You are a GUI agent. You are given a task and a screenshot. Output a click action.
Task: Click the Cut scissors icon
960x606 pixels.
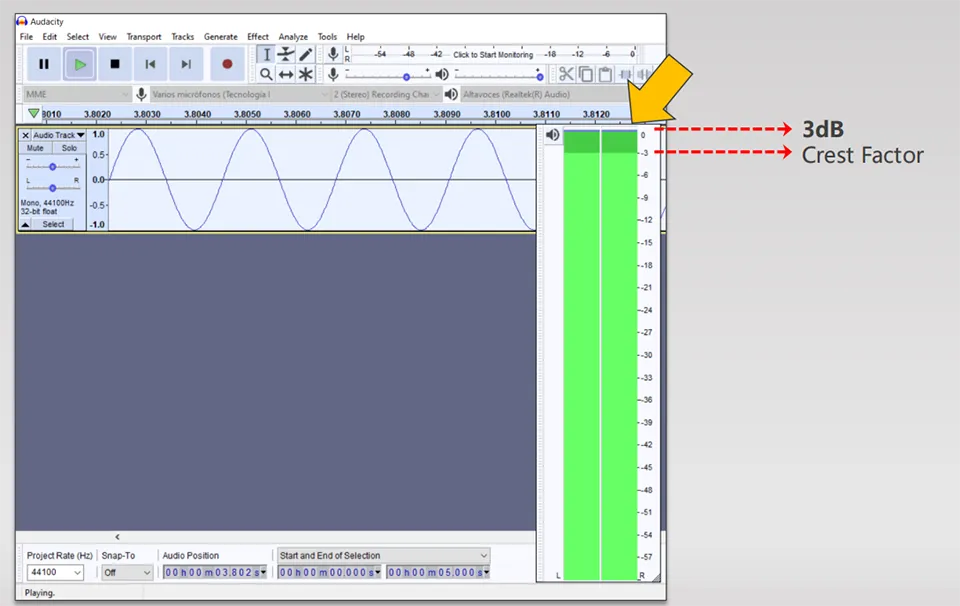click(x=566, y=74)
